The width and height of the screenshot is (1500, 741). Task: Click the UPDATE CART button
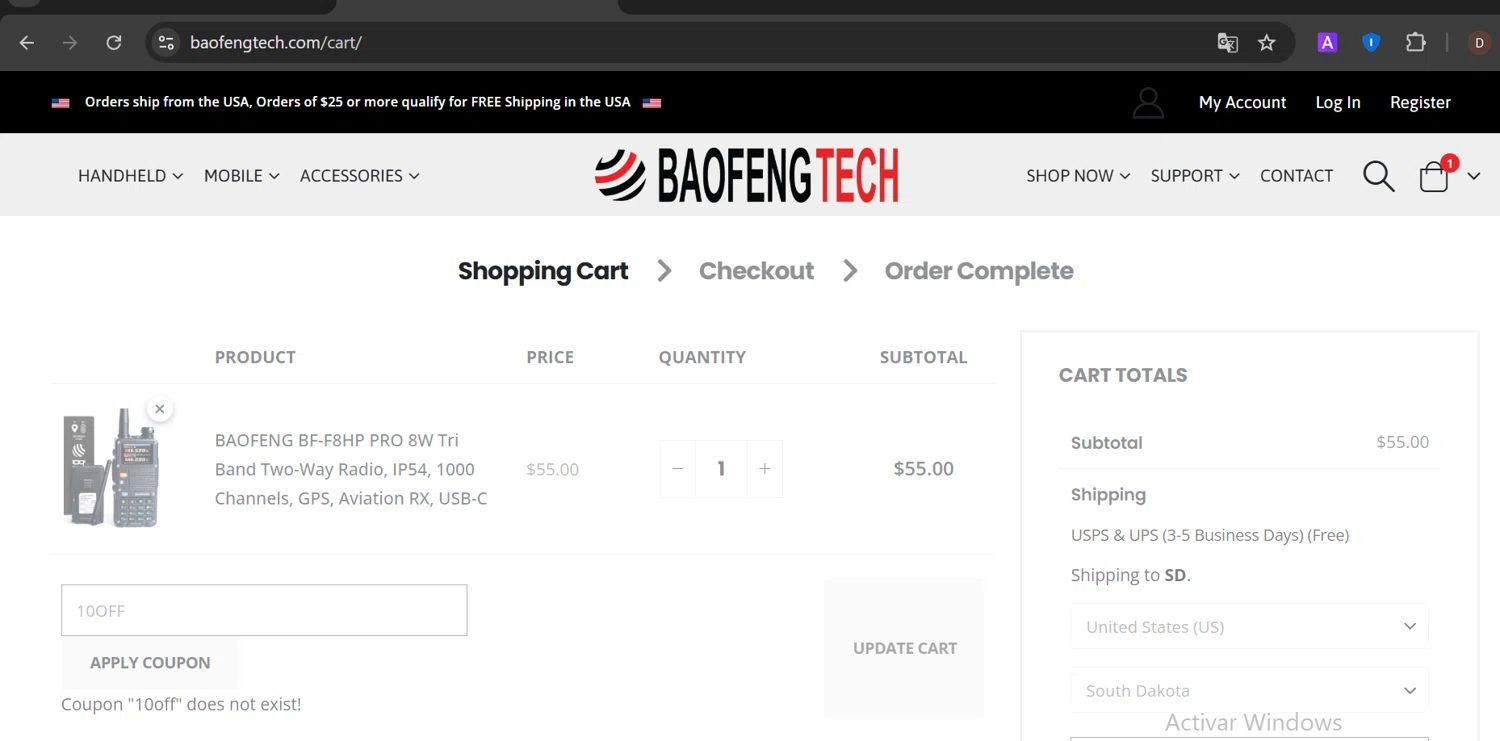(905, 648)
